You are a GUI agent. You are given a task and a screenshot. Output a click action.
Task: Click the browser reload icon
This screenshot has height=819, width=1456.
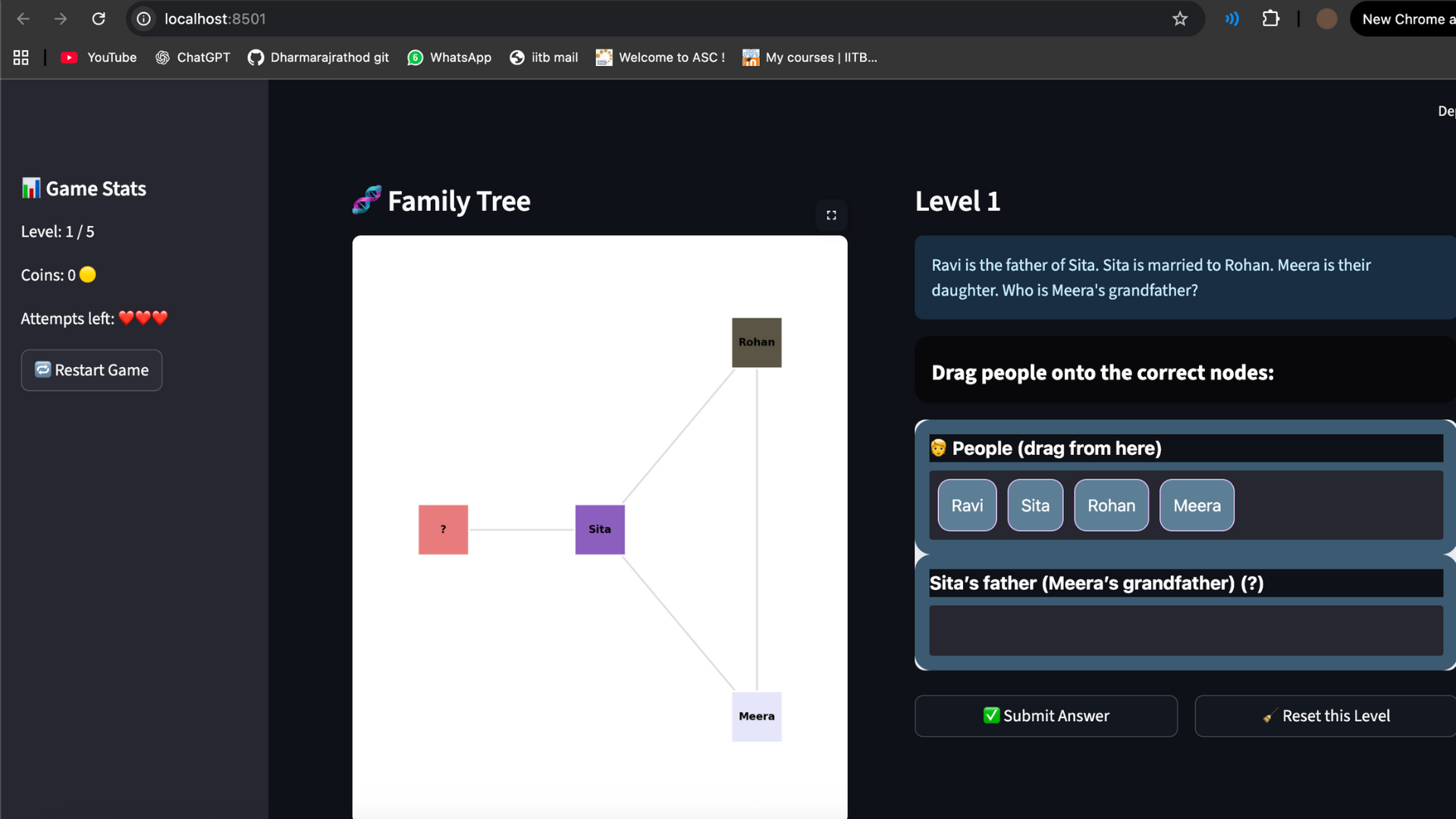(x=99, y=19)
